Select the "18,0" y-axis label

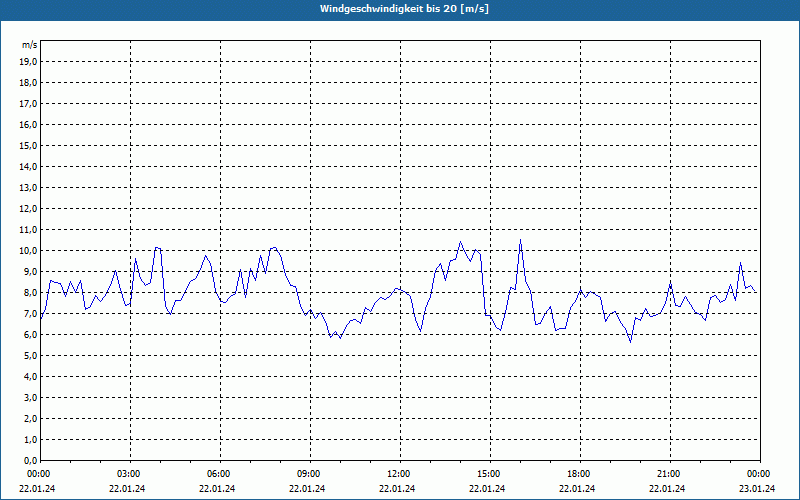[29, 83]
